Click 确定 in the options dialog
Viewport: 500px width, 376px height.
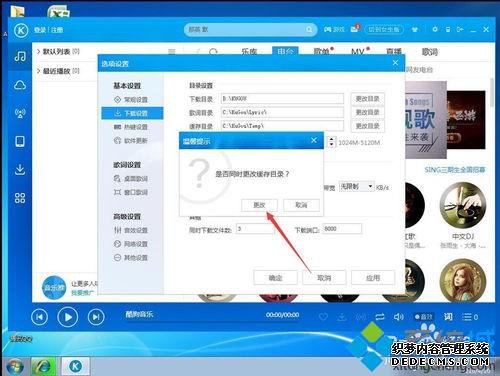275,278
